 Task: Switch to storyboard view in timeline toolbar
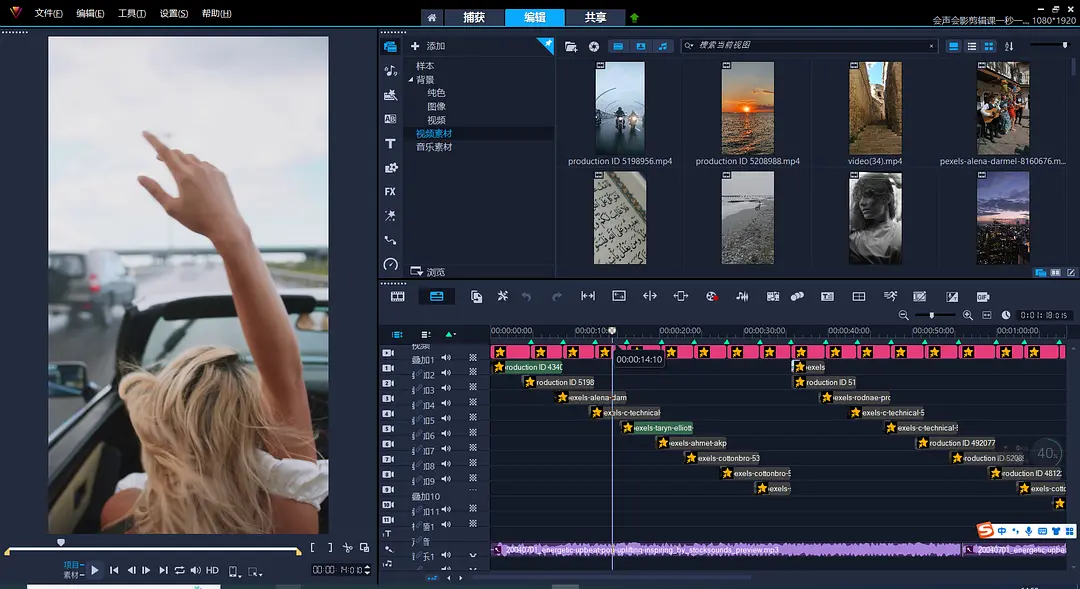tap(398, 296)
